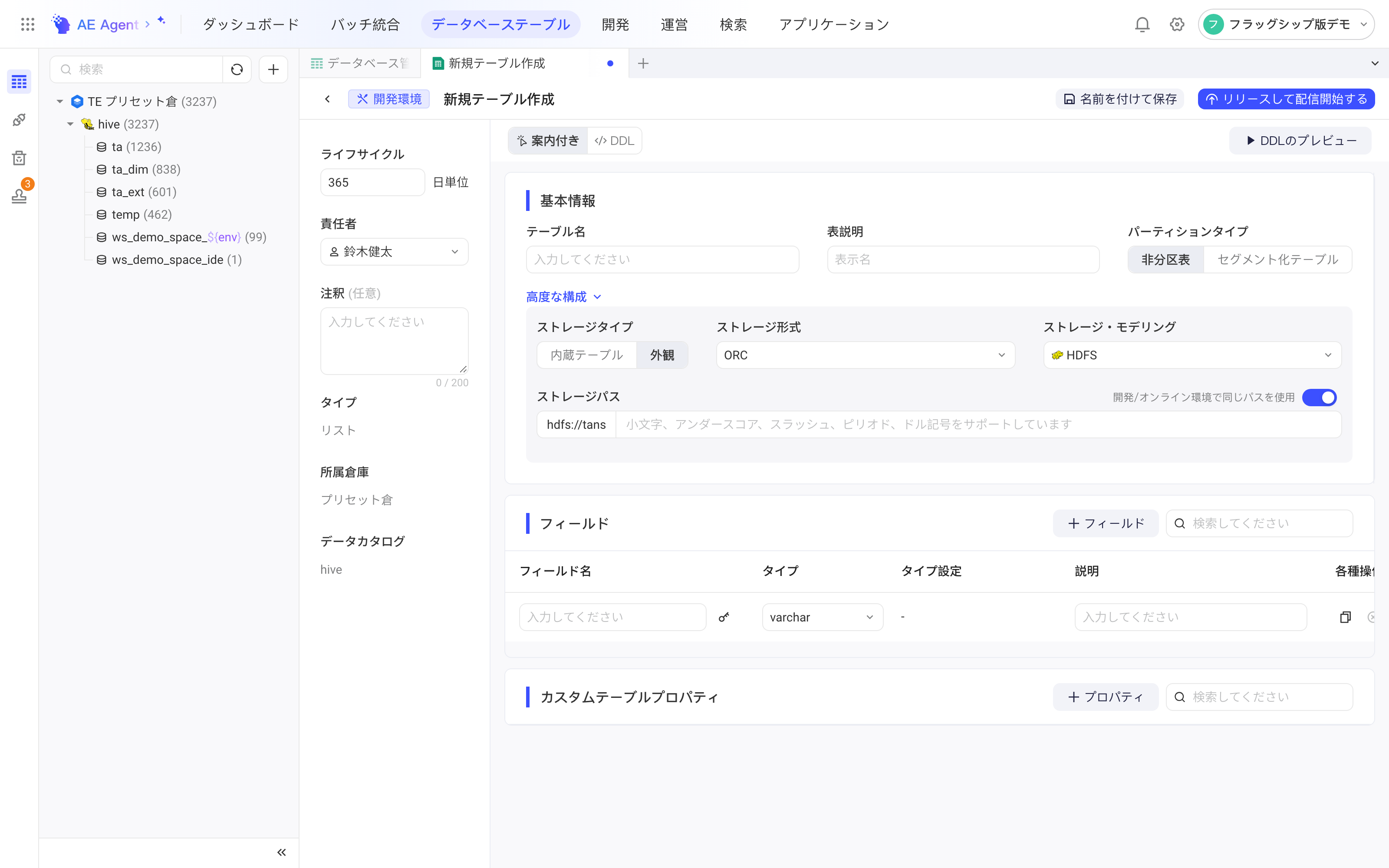Select 外観 storage type
Viewport: 1389px width, 868px height.
tap(662, 355)
